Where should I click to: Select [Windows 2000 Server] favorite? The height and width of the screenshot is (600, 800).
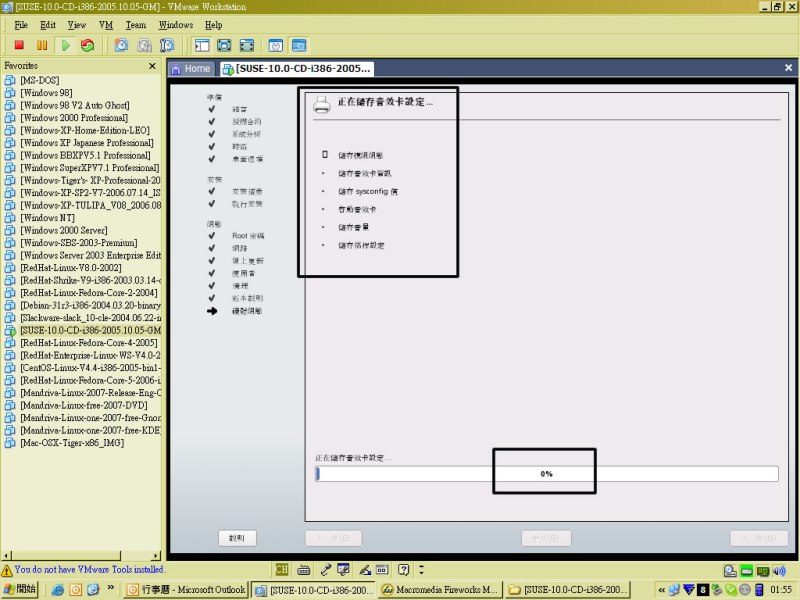63,230
